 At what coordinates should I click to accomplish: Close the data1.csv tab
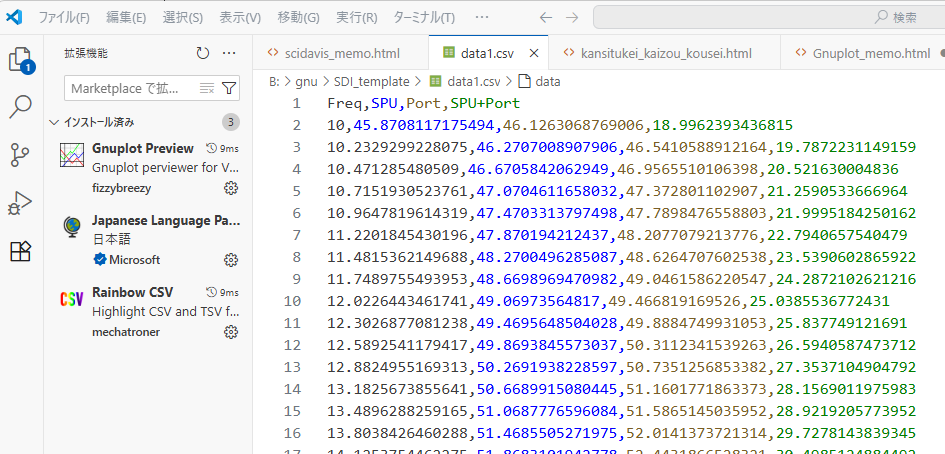[x=534, y=54]
